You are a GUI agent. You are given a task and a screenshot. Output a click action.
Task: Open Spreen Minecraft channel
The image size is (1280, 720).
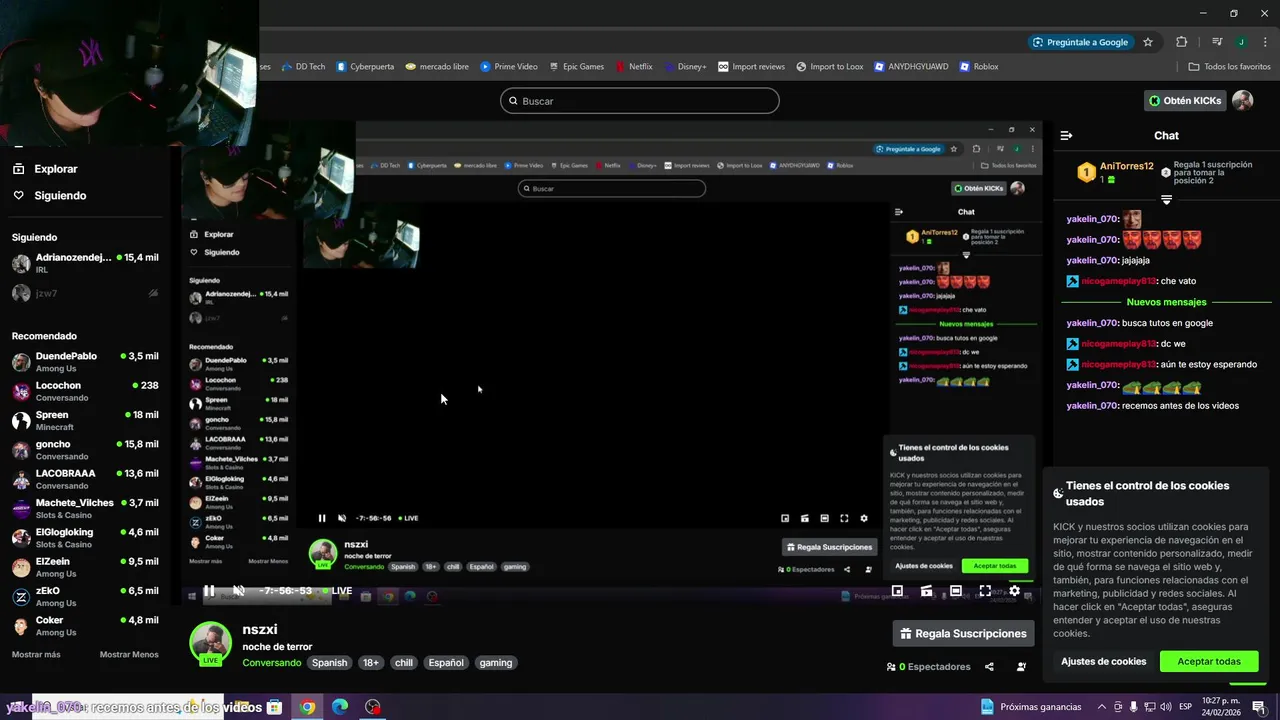[x=85, y=420]
